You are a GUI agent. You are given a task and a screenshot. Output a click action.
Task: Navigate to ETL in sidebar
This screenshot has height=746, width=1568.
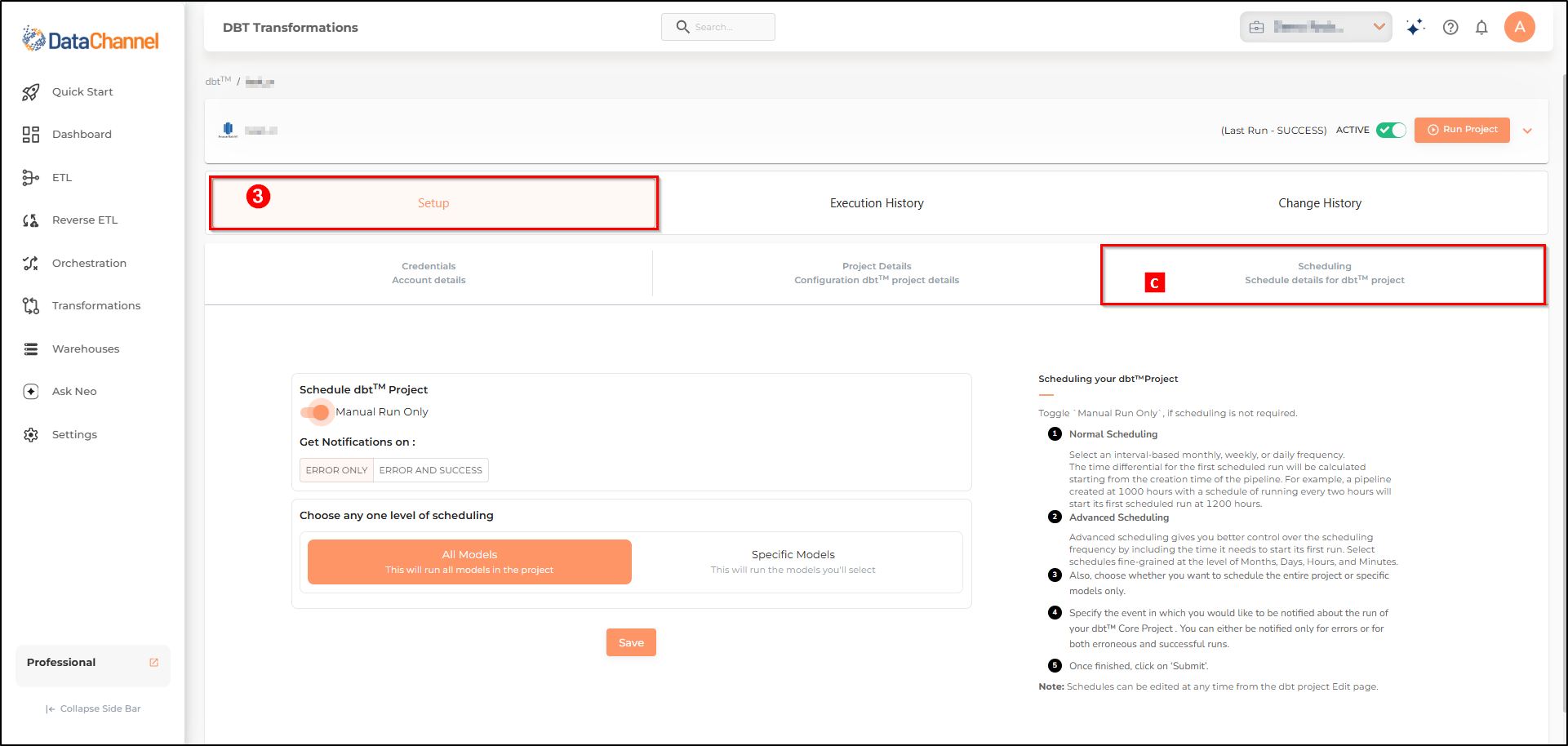[x=62, y=178]
